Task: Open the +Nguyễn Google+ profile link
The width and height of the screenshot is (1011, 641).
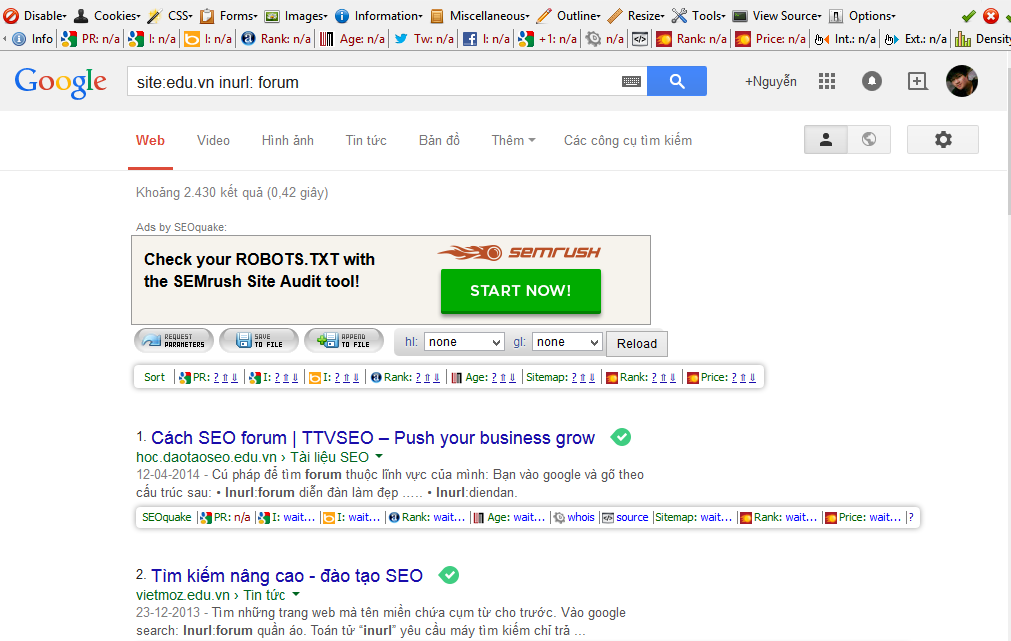Action: [x=771, y=81]
